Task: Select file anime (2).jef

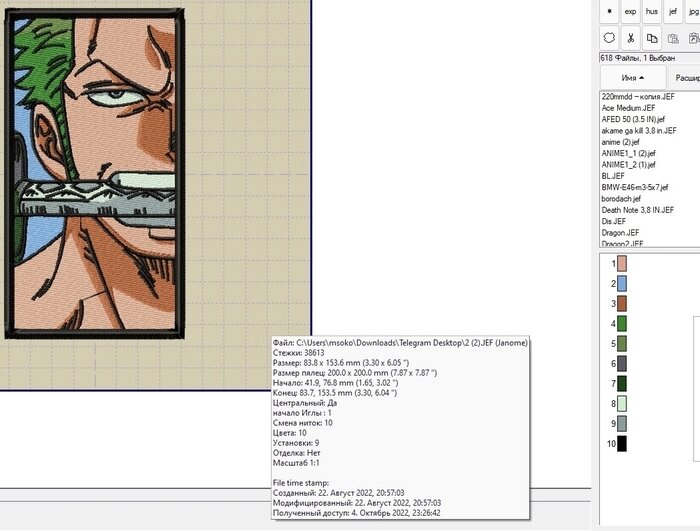Action: pos(620,142)
